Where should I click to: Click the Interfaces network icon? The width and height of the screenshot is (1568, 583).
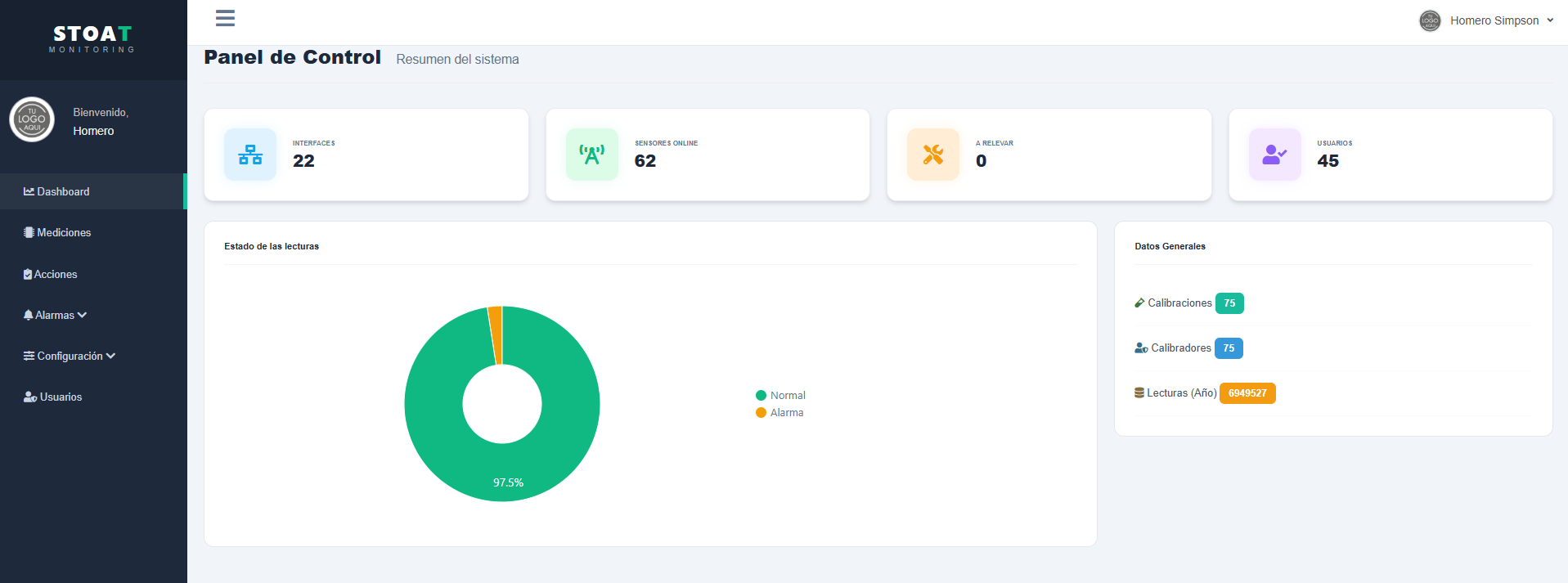[x=250, y=155]
